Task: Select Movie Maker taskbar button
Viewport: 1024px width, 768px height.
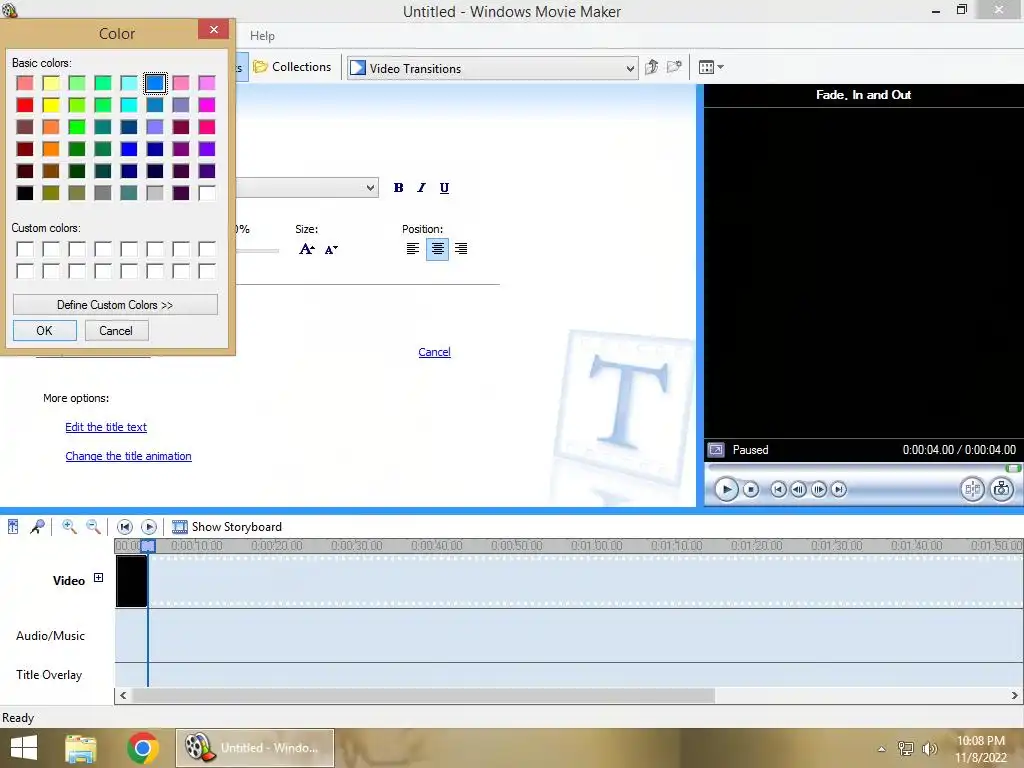Action: click(x=255, y=748)
